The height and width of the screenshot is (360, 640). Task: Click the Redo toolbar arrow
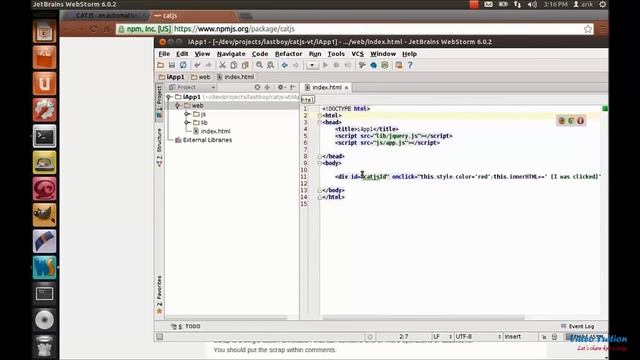[x=208, y=65]
